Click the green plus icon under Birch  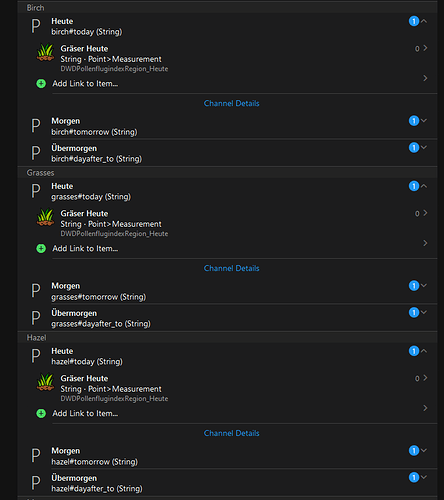point(41,83)
